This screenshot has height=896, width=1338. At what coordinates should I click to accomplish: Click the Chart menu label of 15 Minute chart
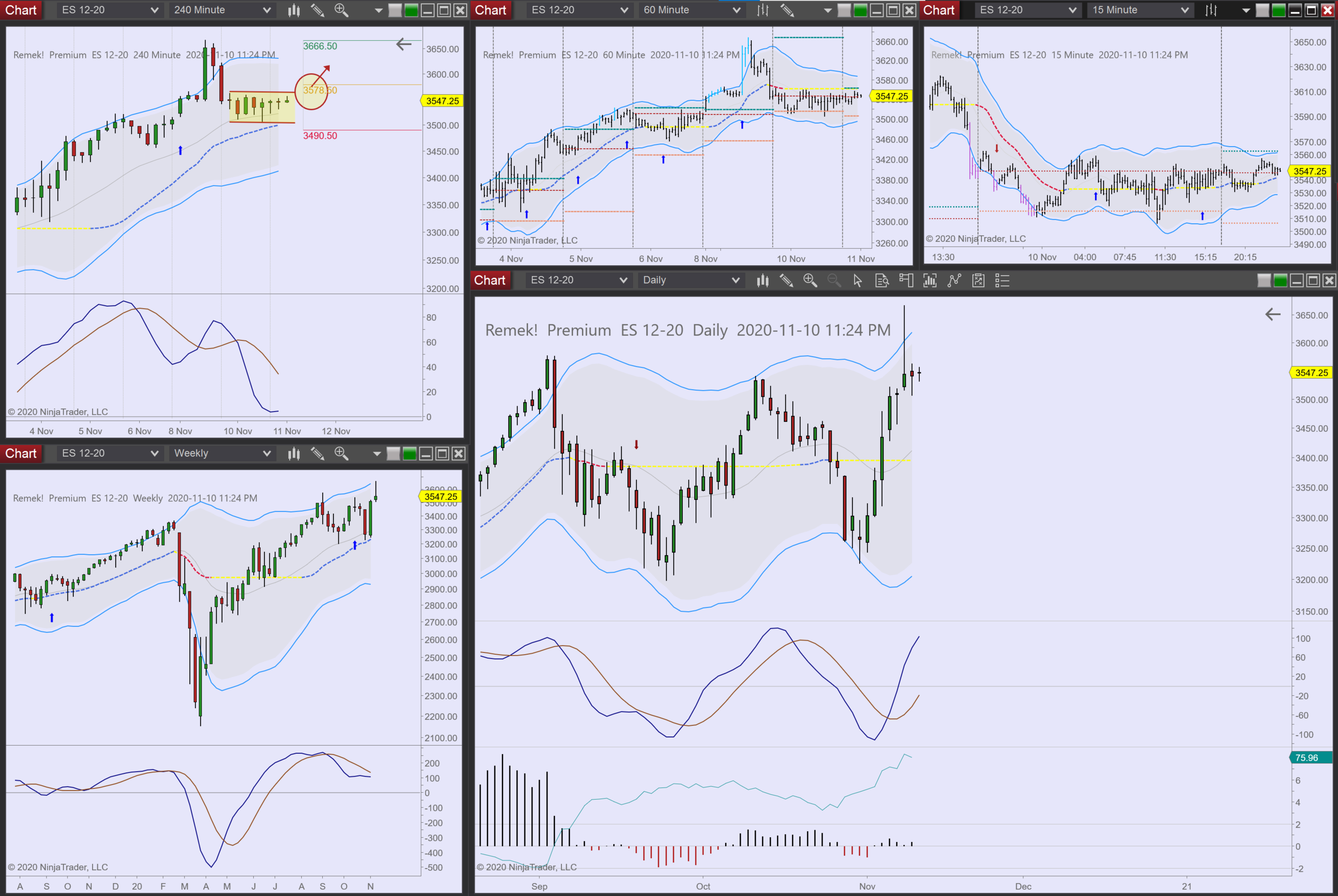tap(939, 10)
